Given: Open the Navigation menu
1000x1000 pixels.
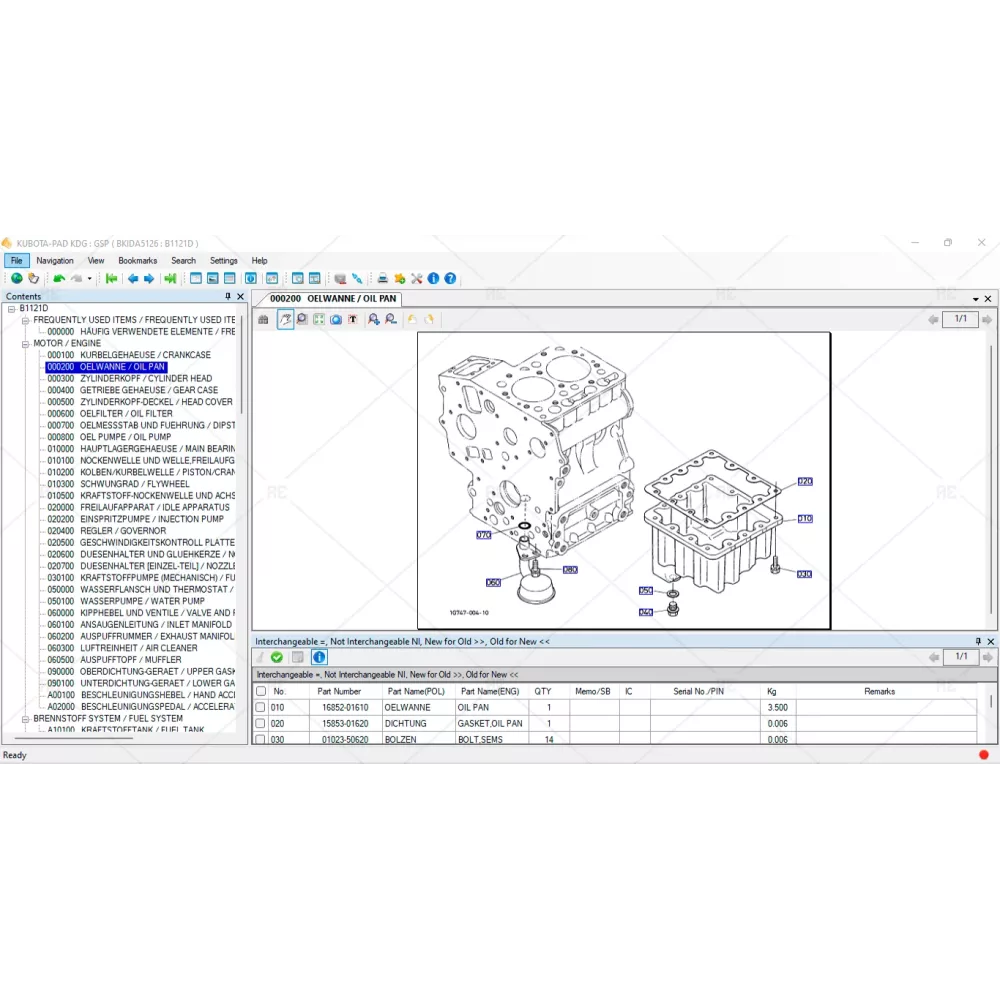Looking at the screenshot, I should click(55, 261).
